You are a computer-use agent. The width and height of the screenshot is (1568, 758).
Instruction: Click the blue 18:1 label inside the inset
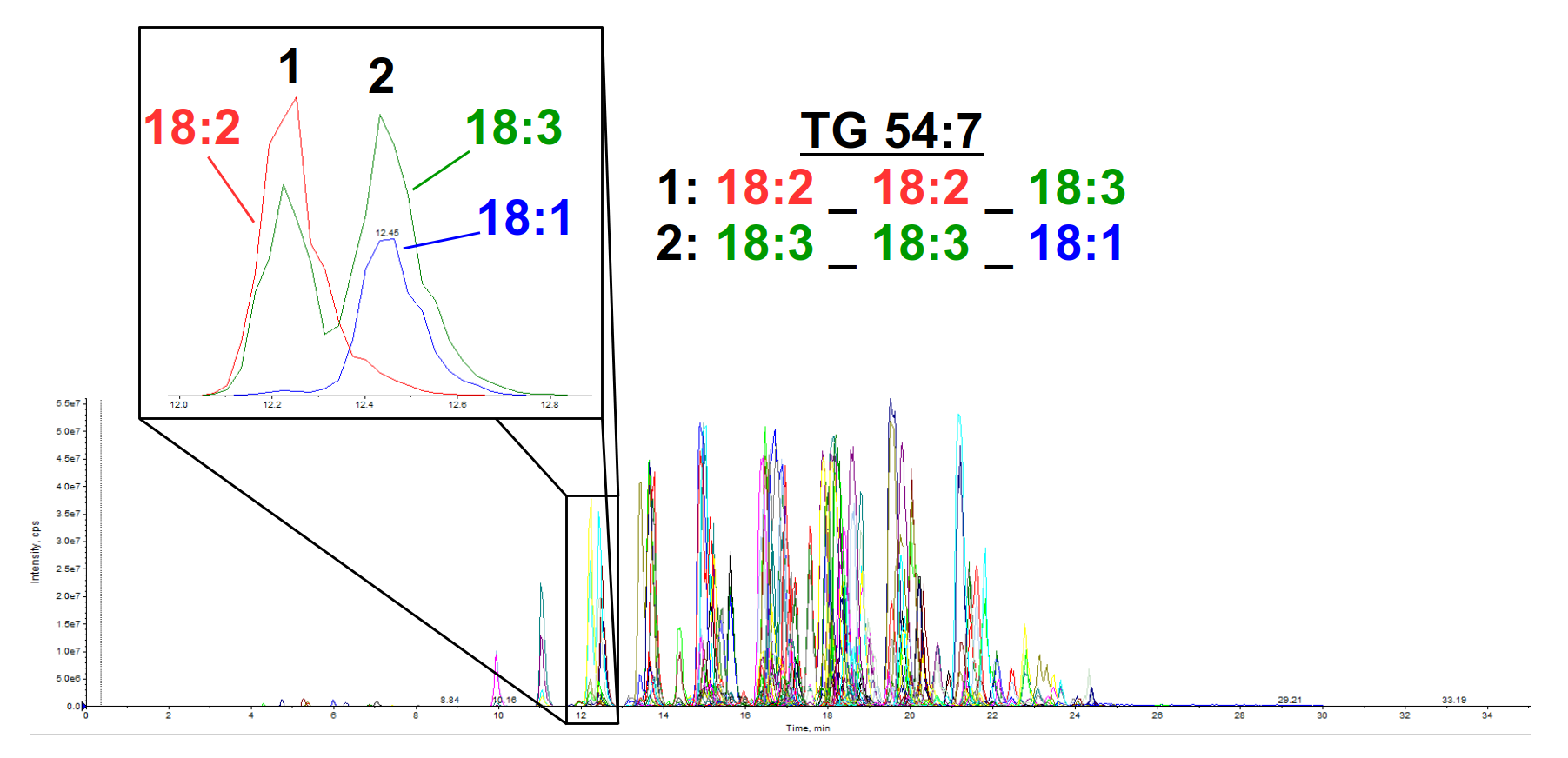(524, 217)
